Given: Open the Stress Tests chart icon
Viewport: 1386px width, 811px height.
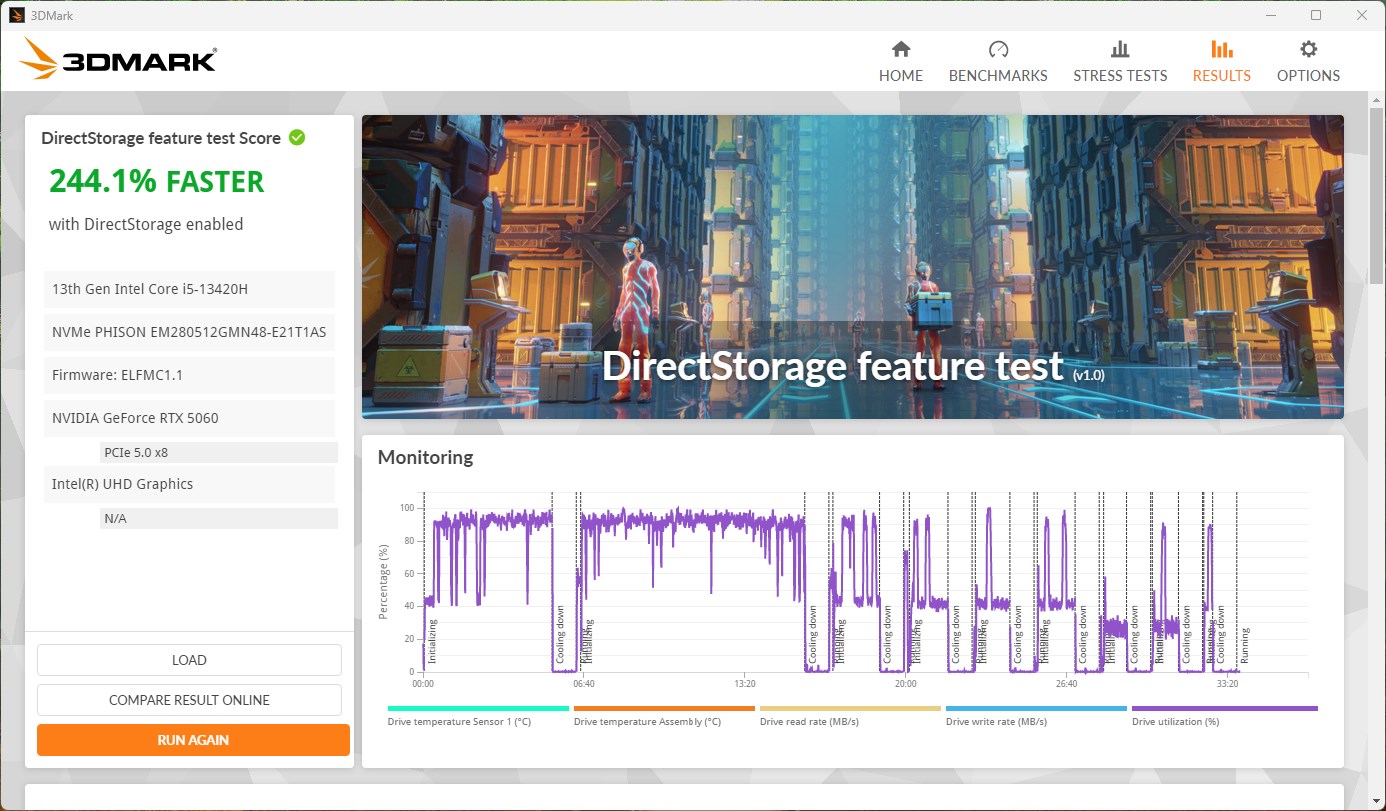Looking at the screenshot, I should (1119, 50).
